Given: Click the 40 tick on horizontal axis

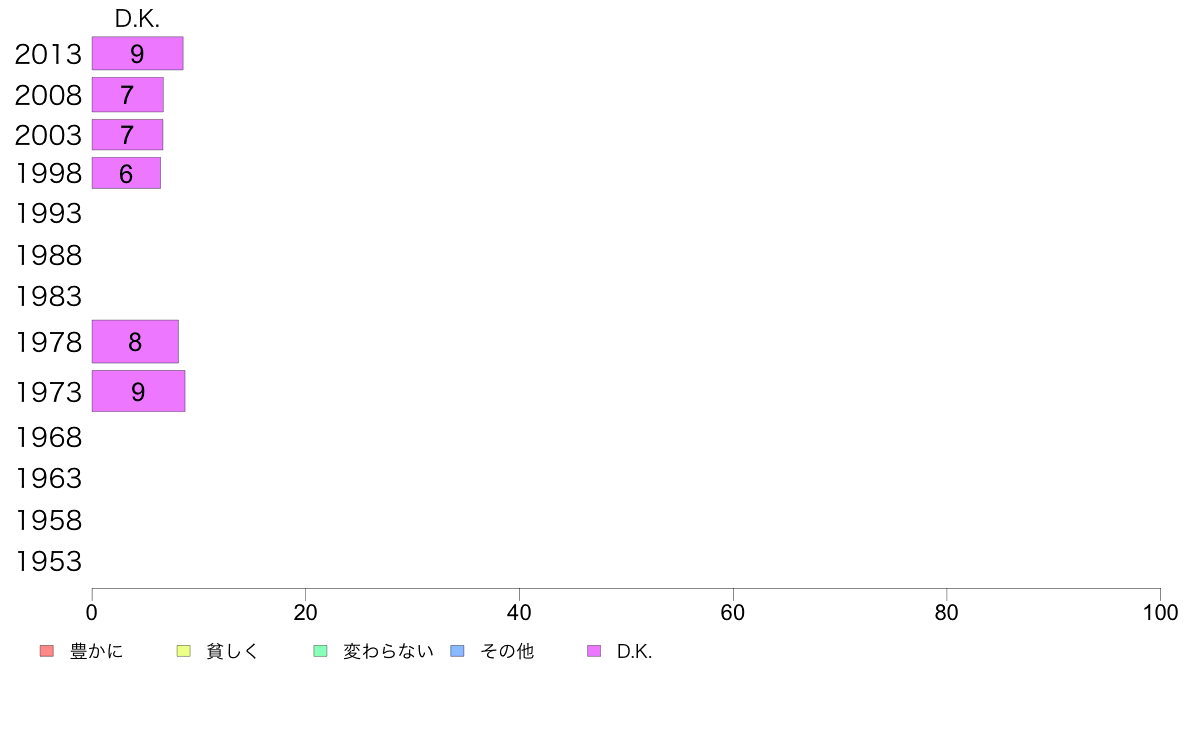Looking at the screenshot, I should (x=519, y=612).
